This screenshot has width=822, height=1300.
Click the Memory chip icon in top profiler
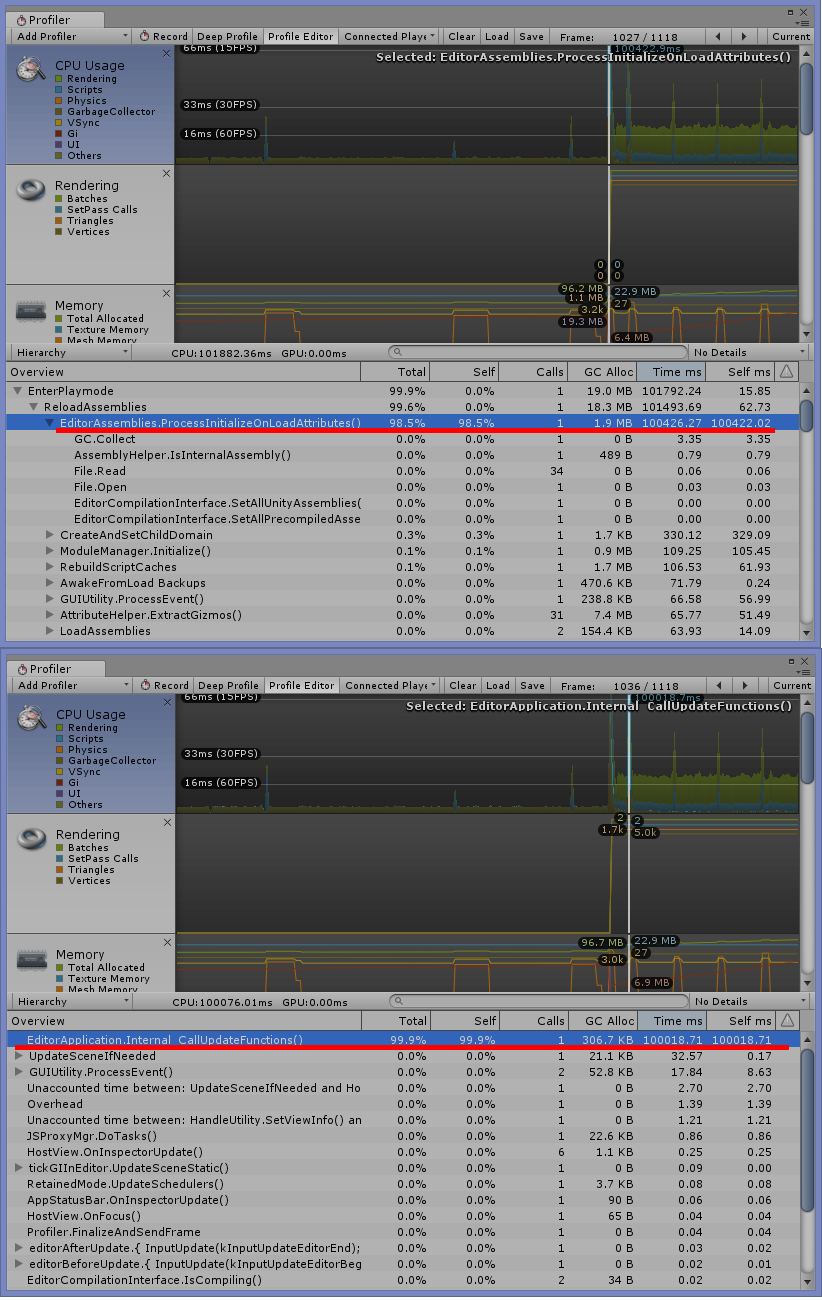click(31, 311)
